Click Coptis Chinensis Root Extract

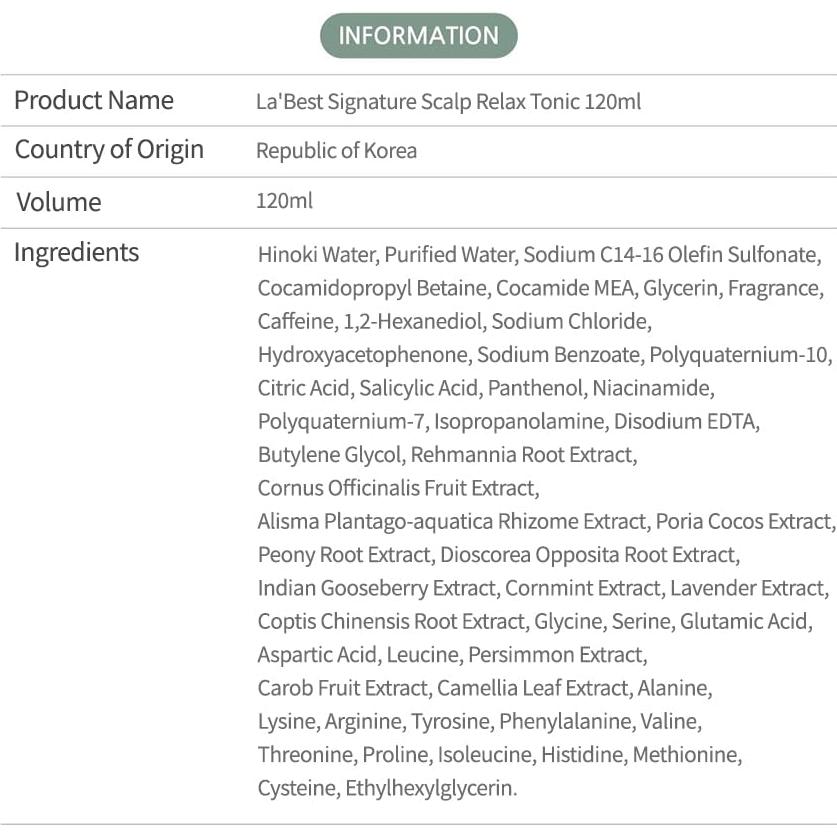390,622
